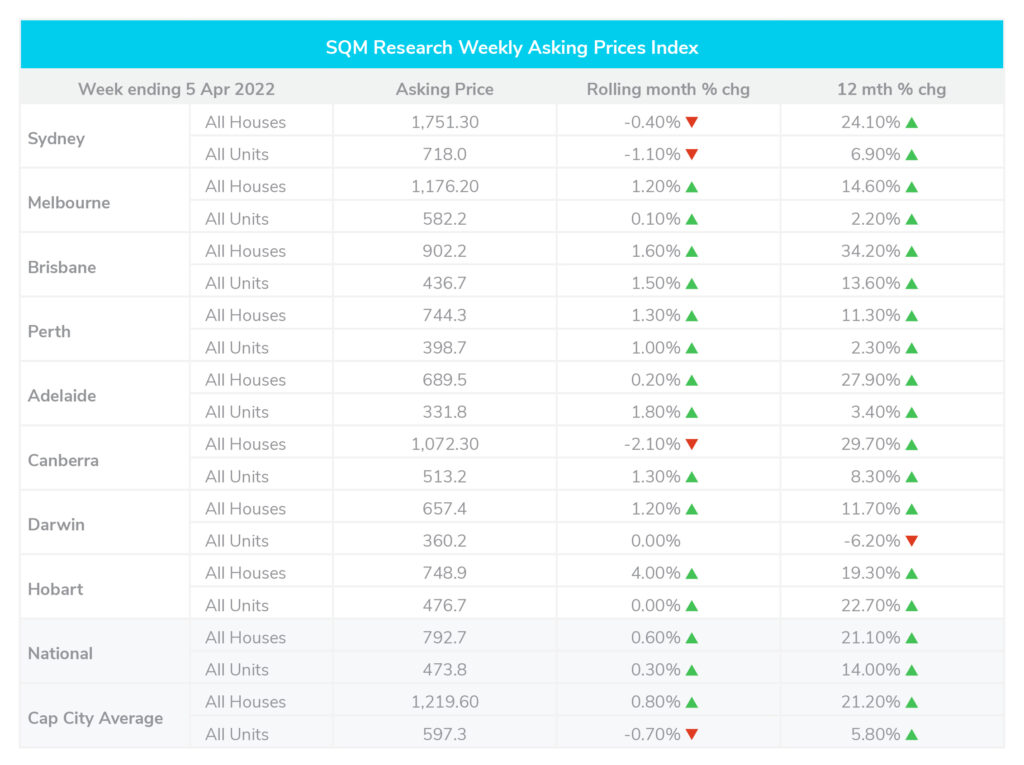This screenshot has width=1024, height=765.
Task: Select the Darwin row label
Action: (56, 525)
